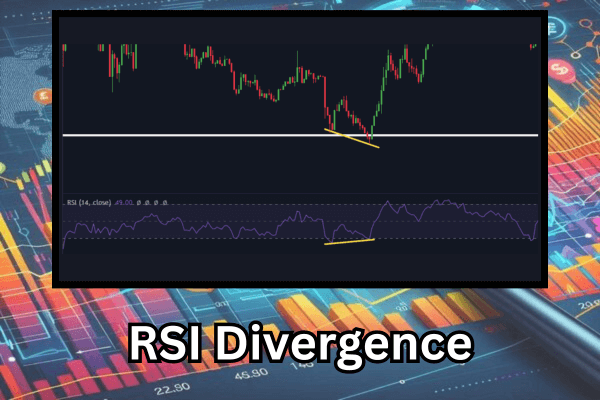Select the yellow trendline in the RSI pane
Viewport: 600px width, 400px height.
(349, 241)
